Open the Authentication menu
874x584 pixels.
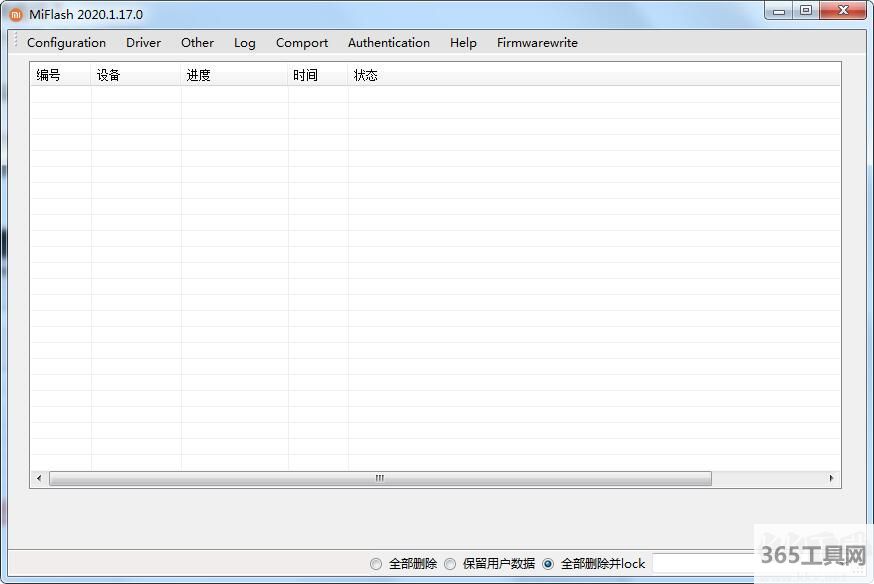389,43
